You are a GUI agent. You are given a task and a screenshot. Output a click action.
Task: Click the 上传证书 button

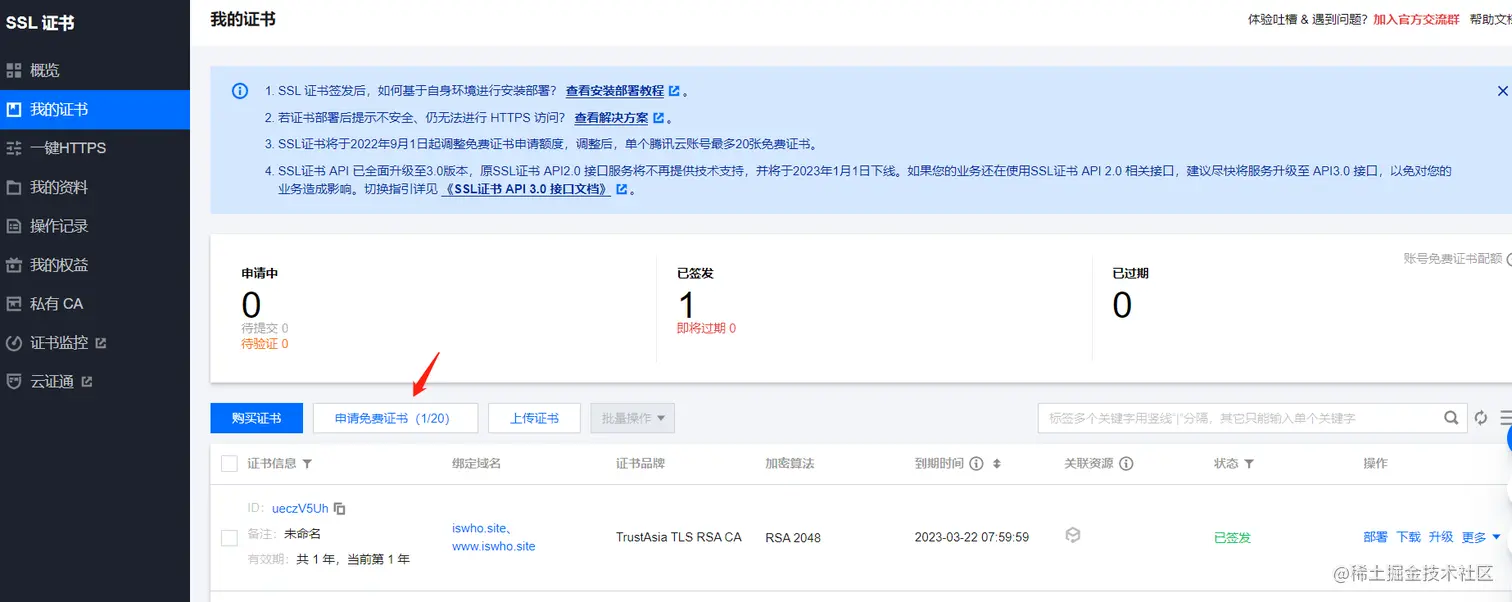pyautogui.click(x=534, y=418)
